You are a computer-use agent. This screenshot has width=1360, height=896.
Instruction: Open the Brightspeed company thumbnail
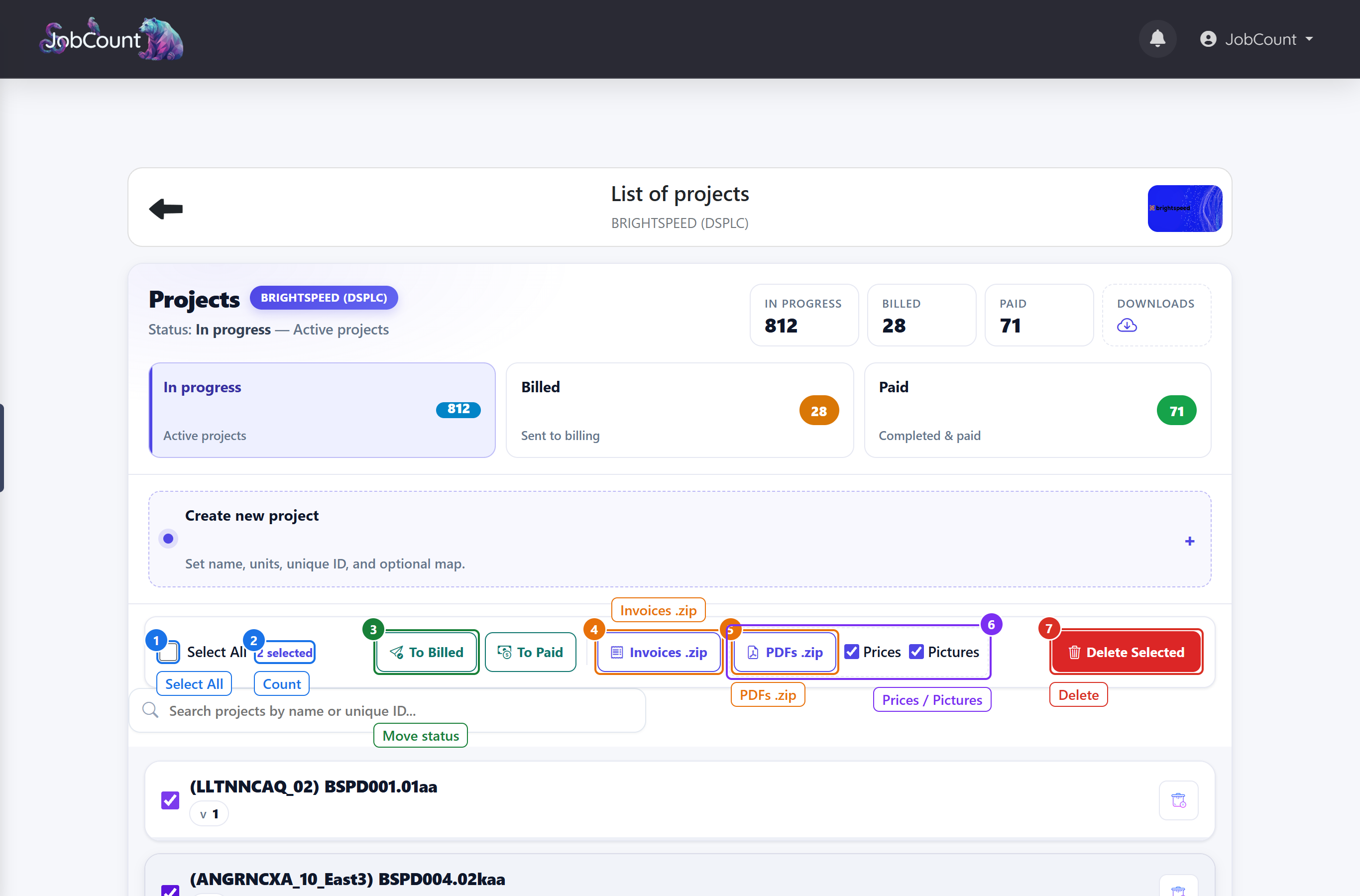(x=1185, y=208)
